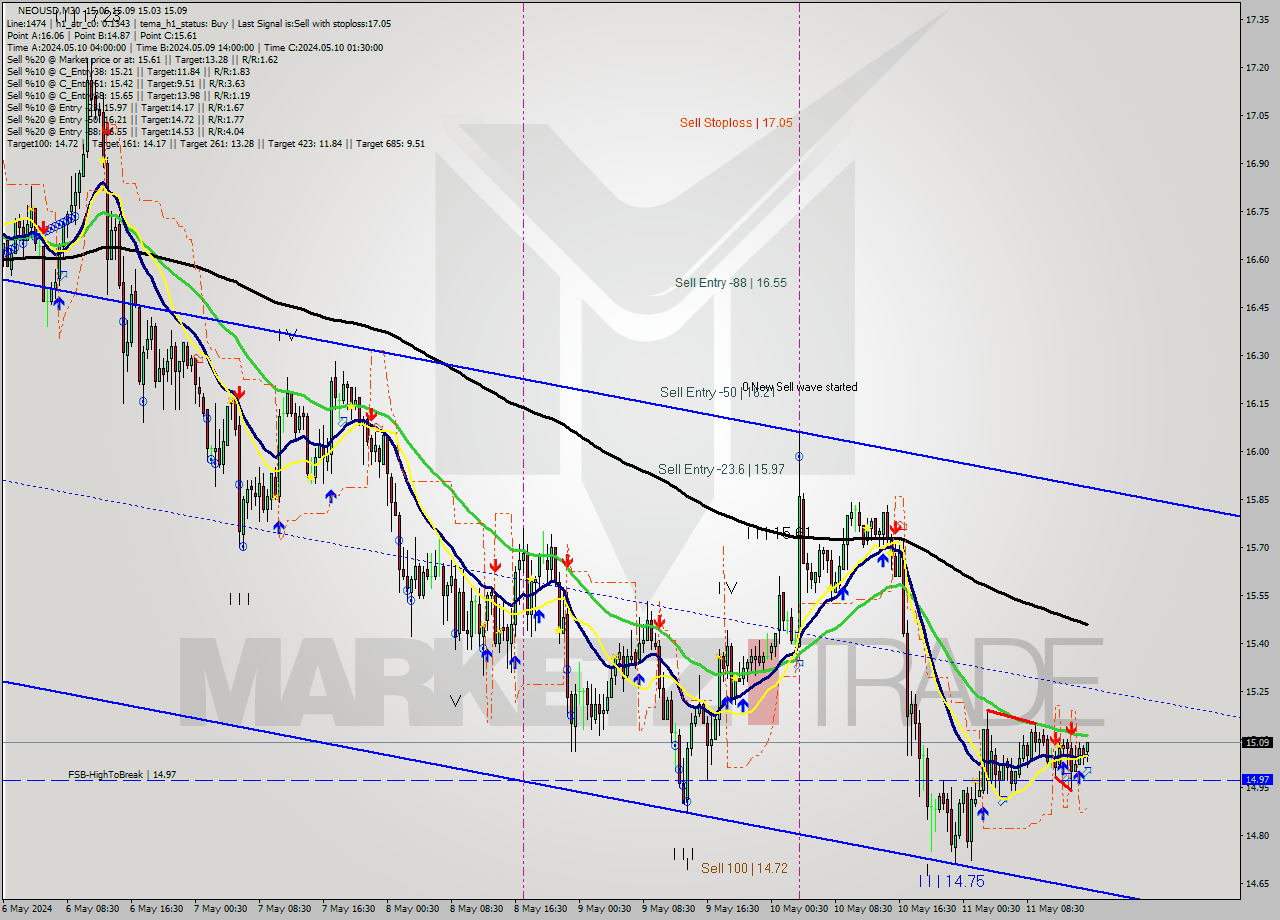Screen dimensions: 1280x920
Task: Click the 'Sell 100 | 14.72' chart label
Action: point(744,868)
